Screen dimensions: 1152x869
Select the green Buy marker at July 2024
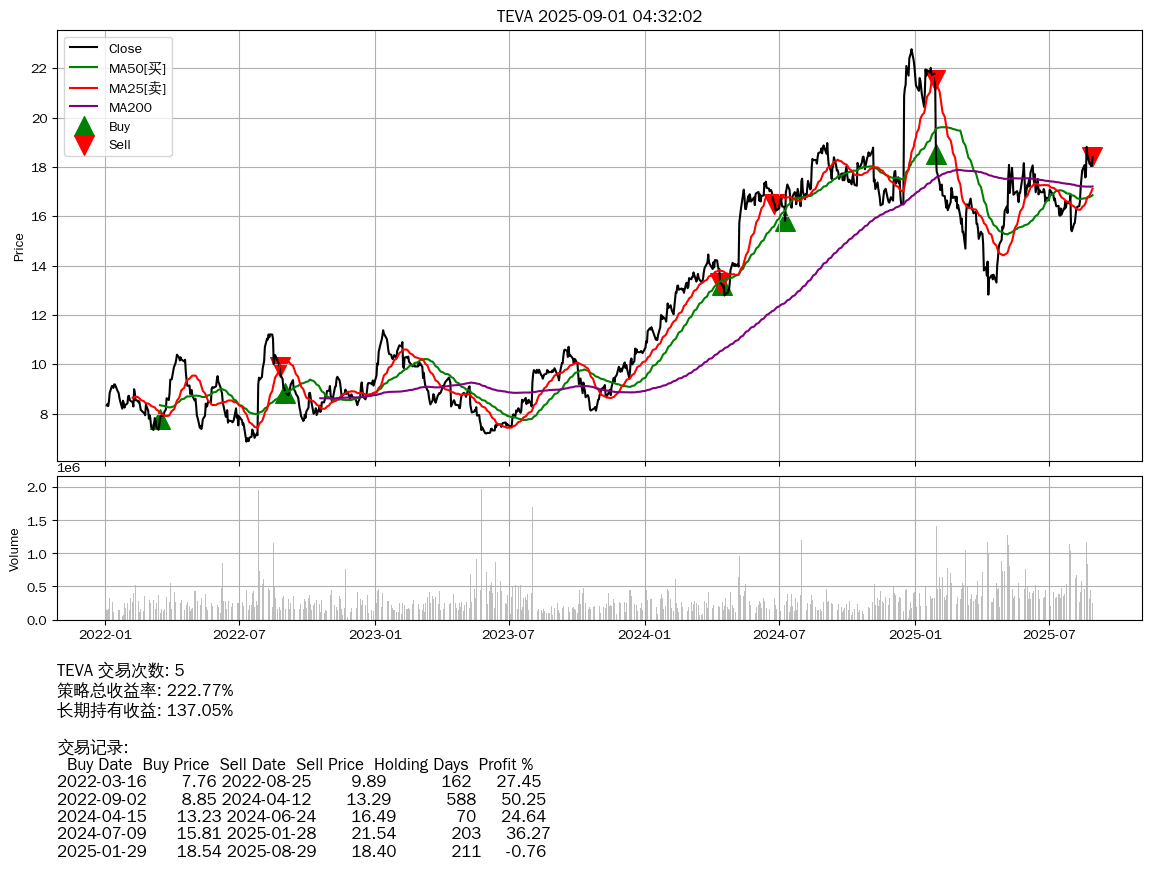pos(786,222)
